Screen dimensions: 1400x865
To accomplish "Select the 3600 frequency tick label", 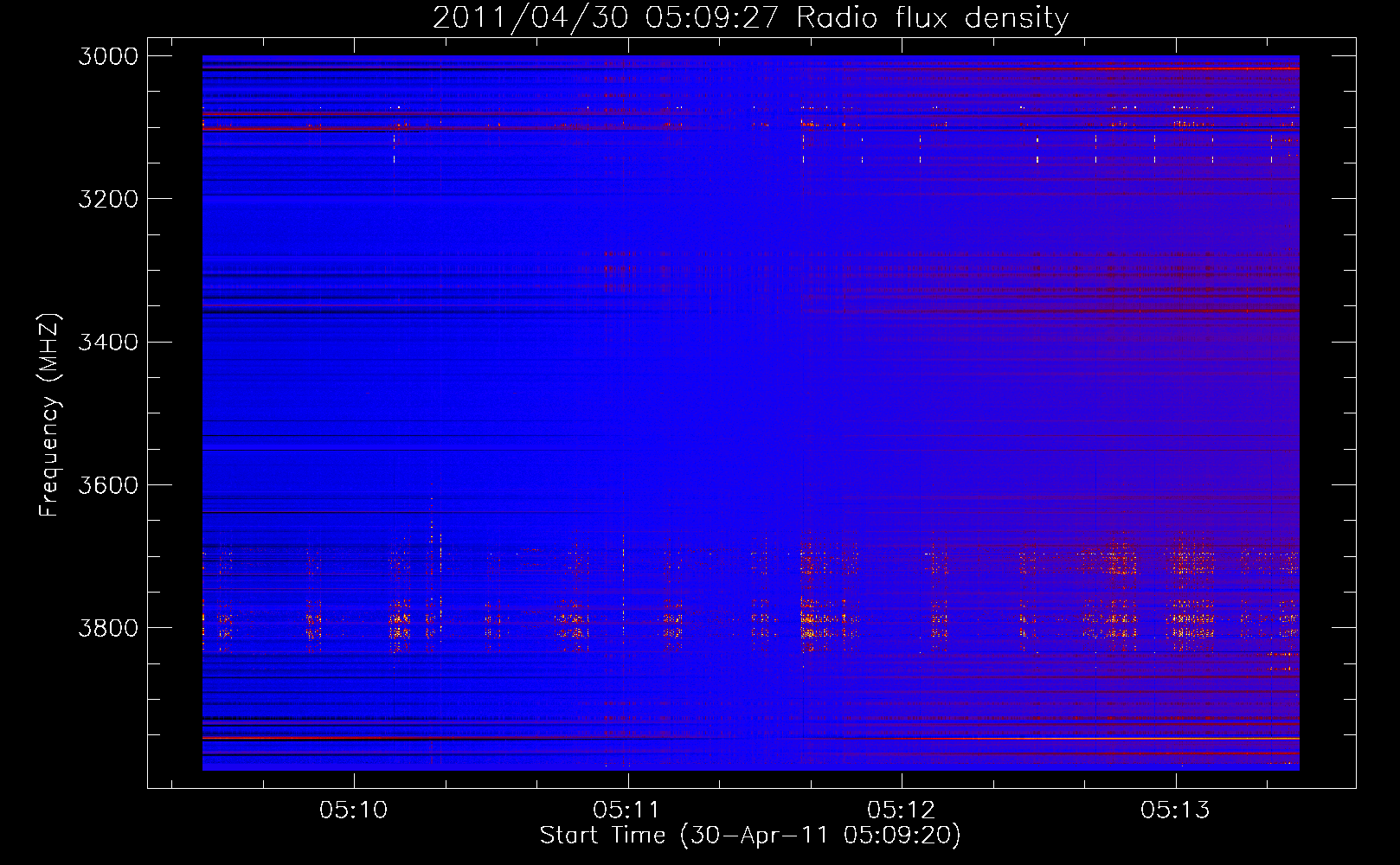I will pos(108,484).
